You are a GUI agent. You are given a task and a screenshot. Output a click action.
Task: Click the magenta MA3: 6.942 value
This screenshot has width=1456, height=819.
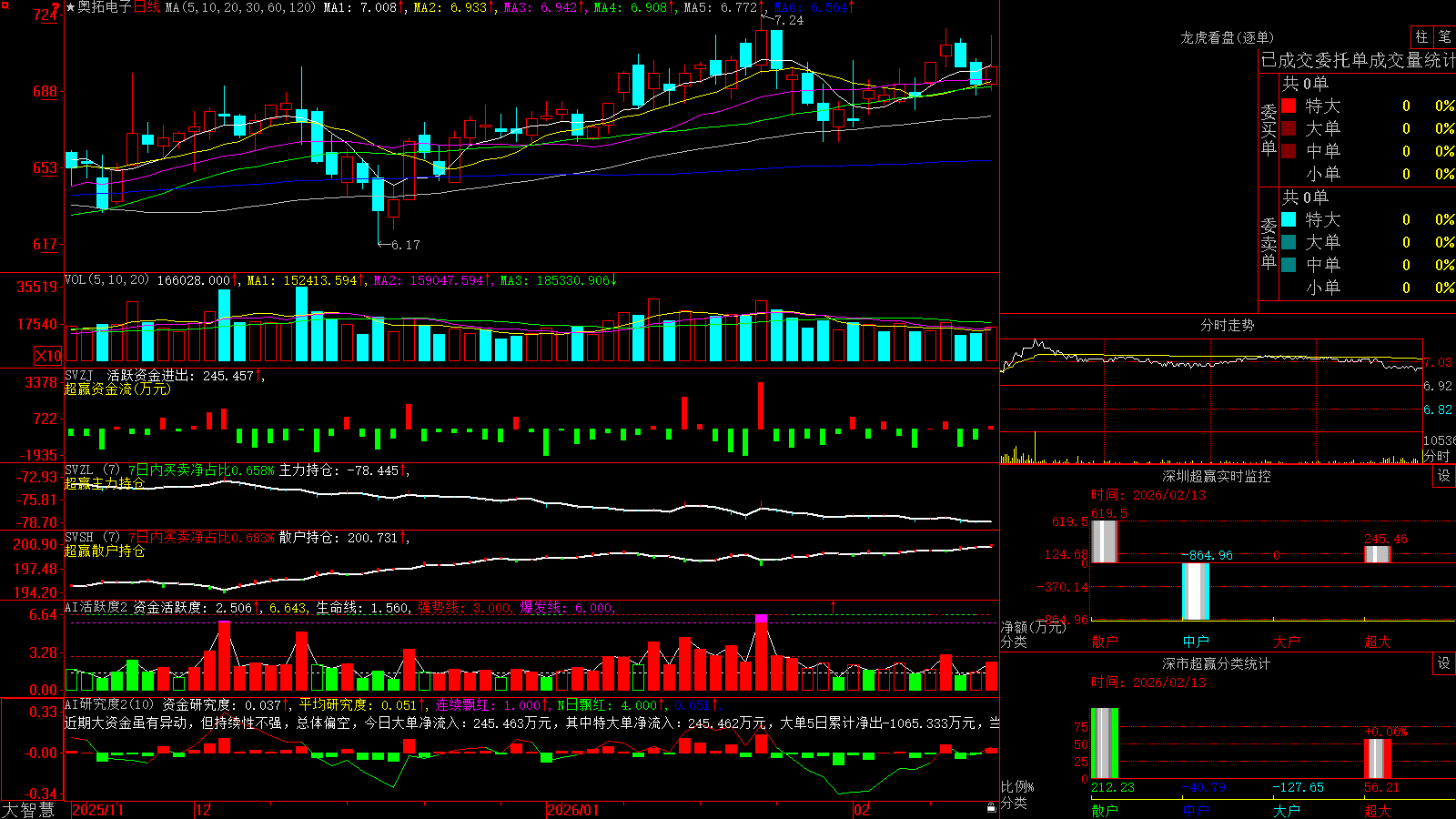coord(544,7)
